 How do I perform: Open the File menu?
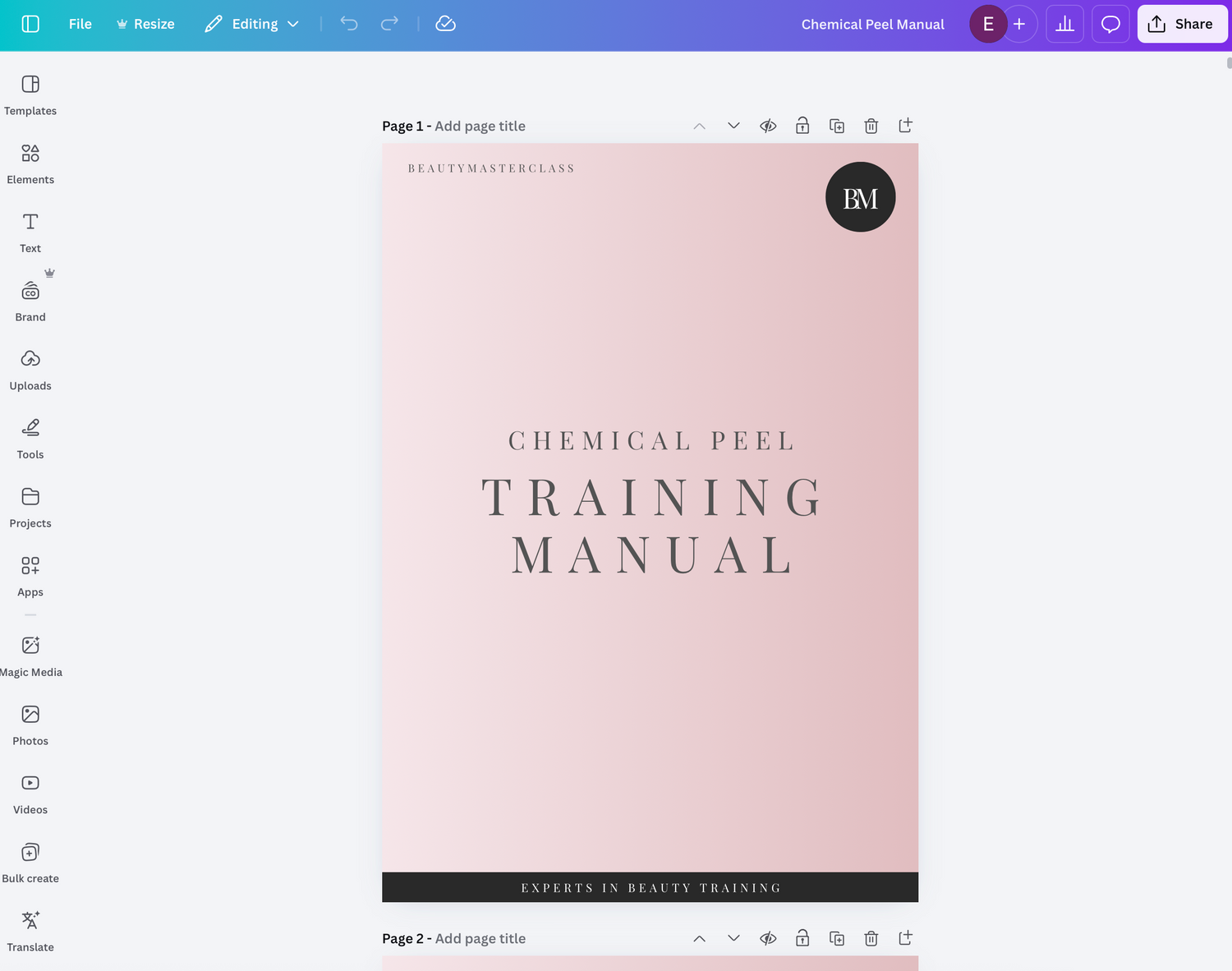pos(80,24)
